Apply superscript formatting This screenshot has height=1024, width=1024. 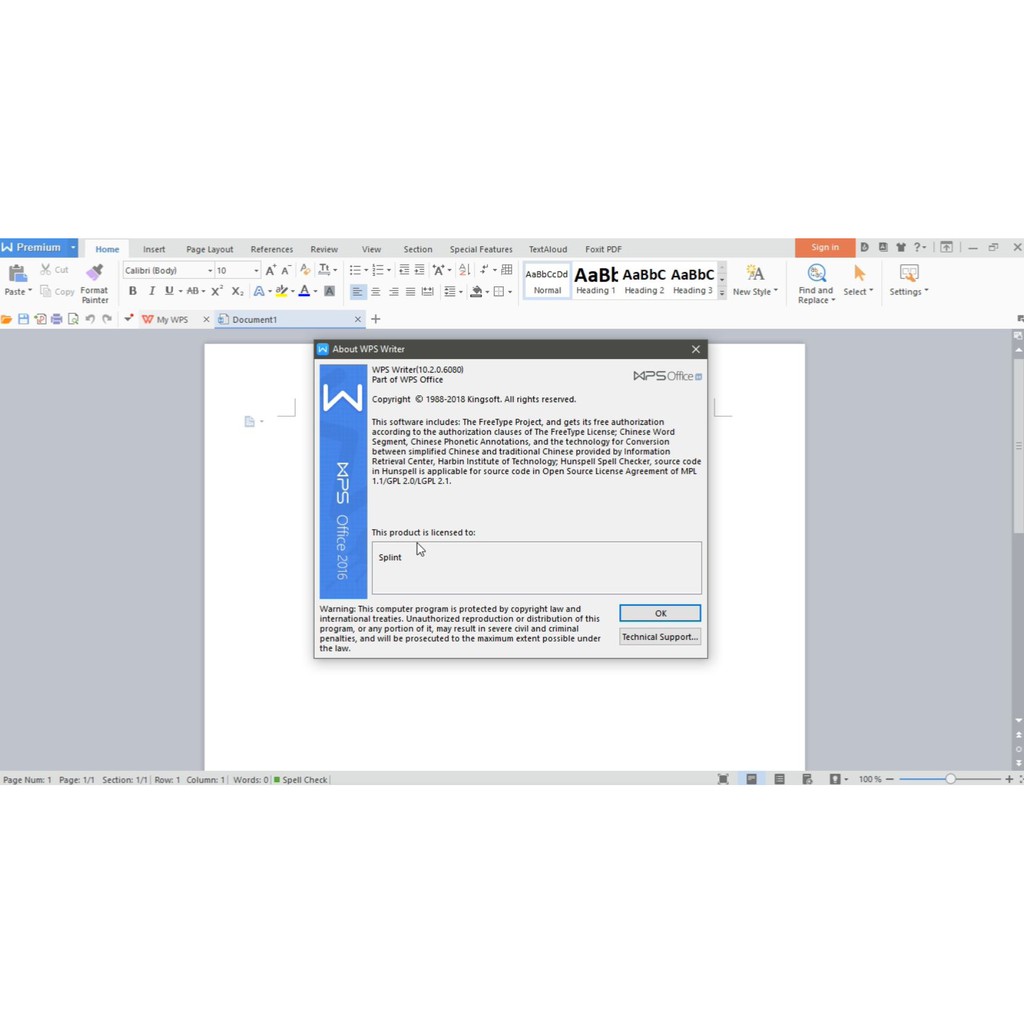click(217, 291)
